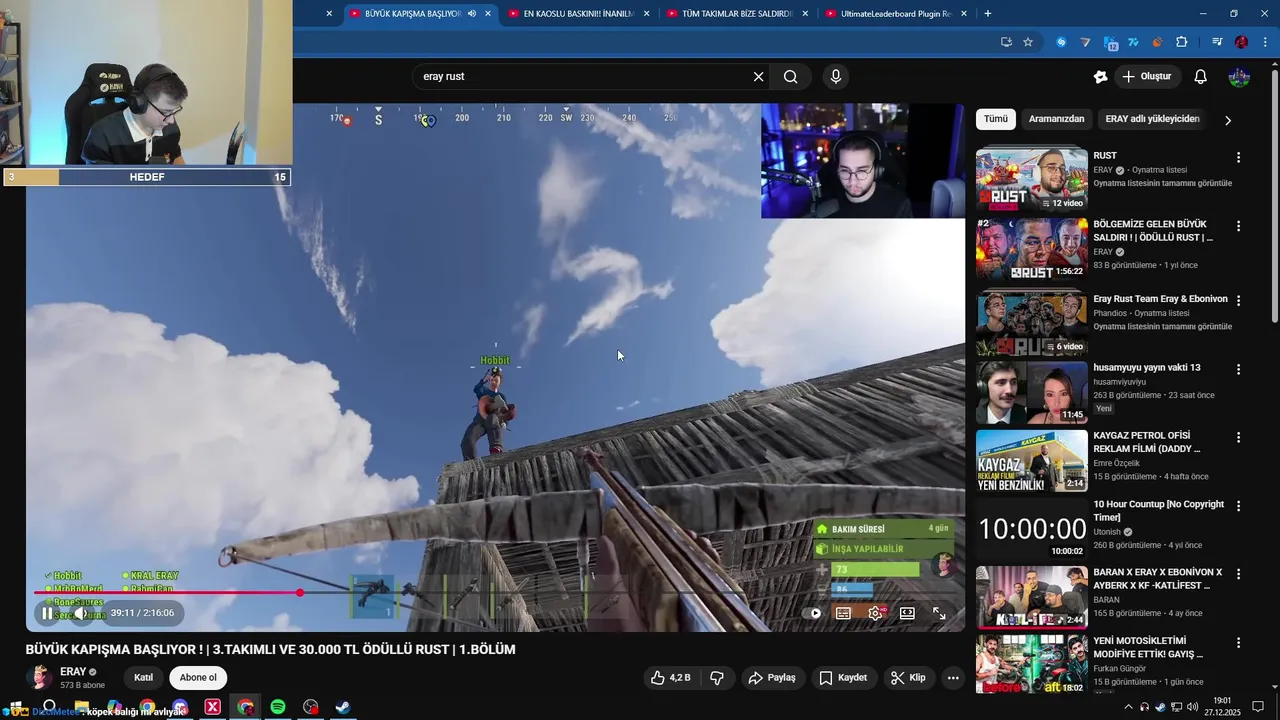Open a new browser tab
Image resolution: width=1280 pixels, height=720 pixels.
(x=988, y=14)
